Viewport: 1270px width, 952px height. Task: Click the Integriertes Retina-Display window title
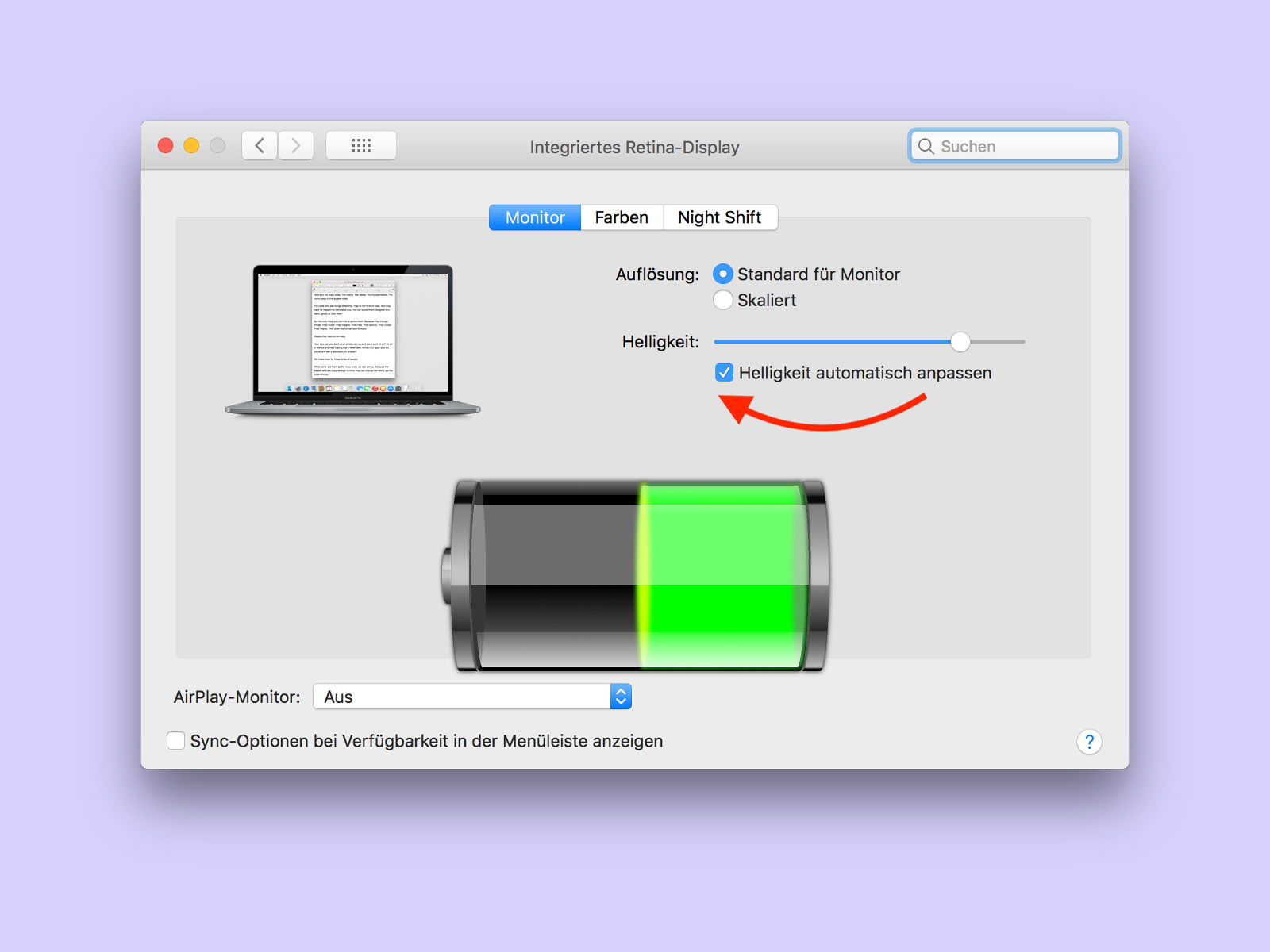(634, 147)
